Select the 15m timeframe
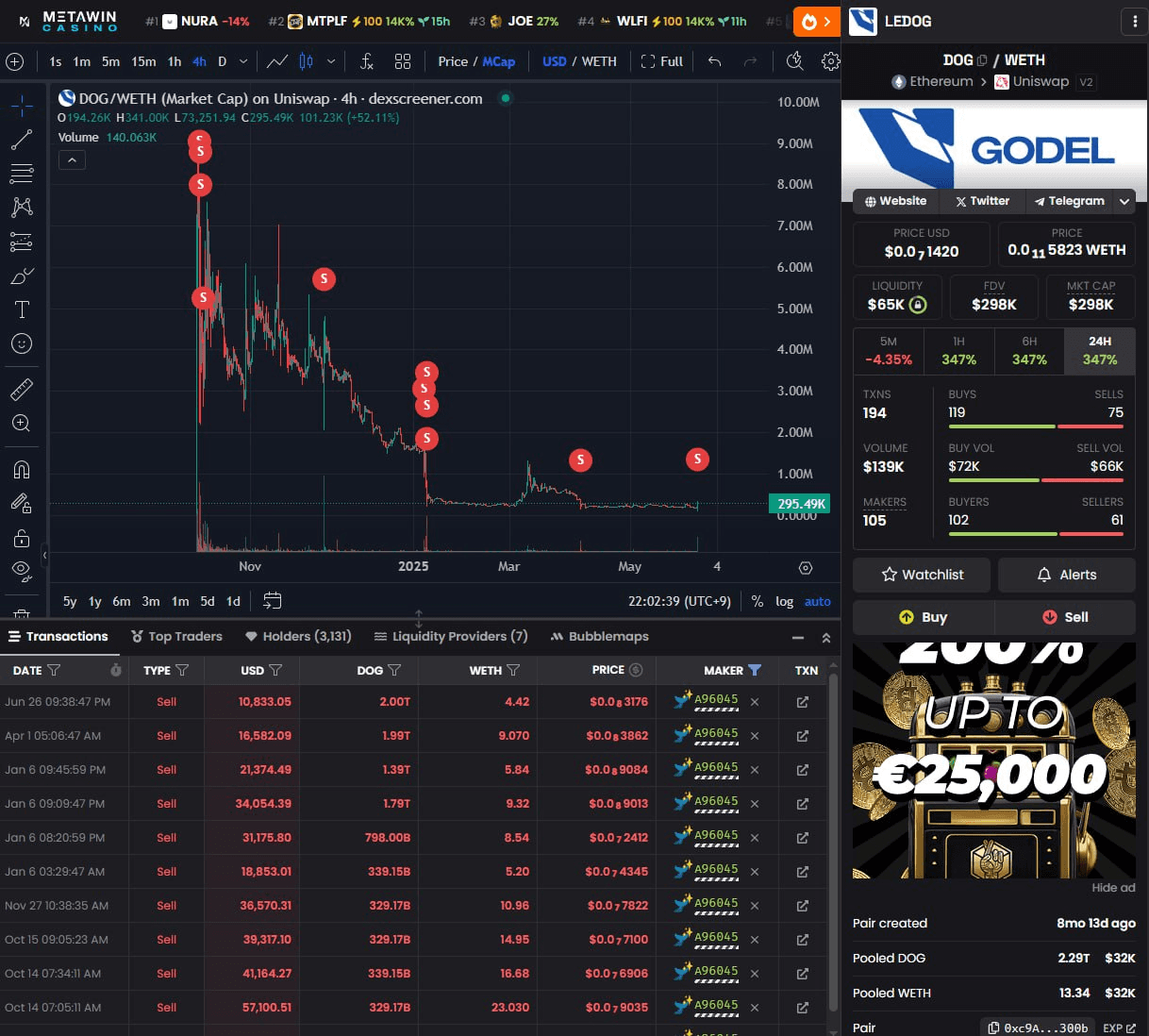The image size is (1149, 1036). [x=143, y=61]
